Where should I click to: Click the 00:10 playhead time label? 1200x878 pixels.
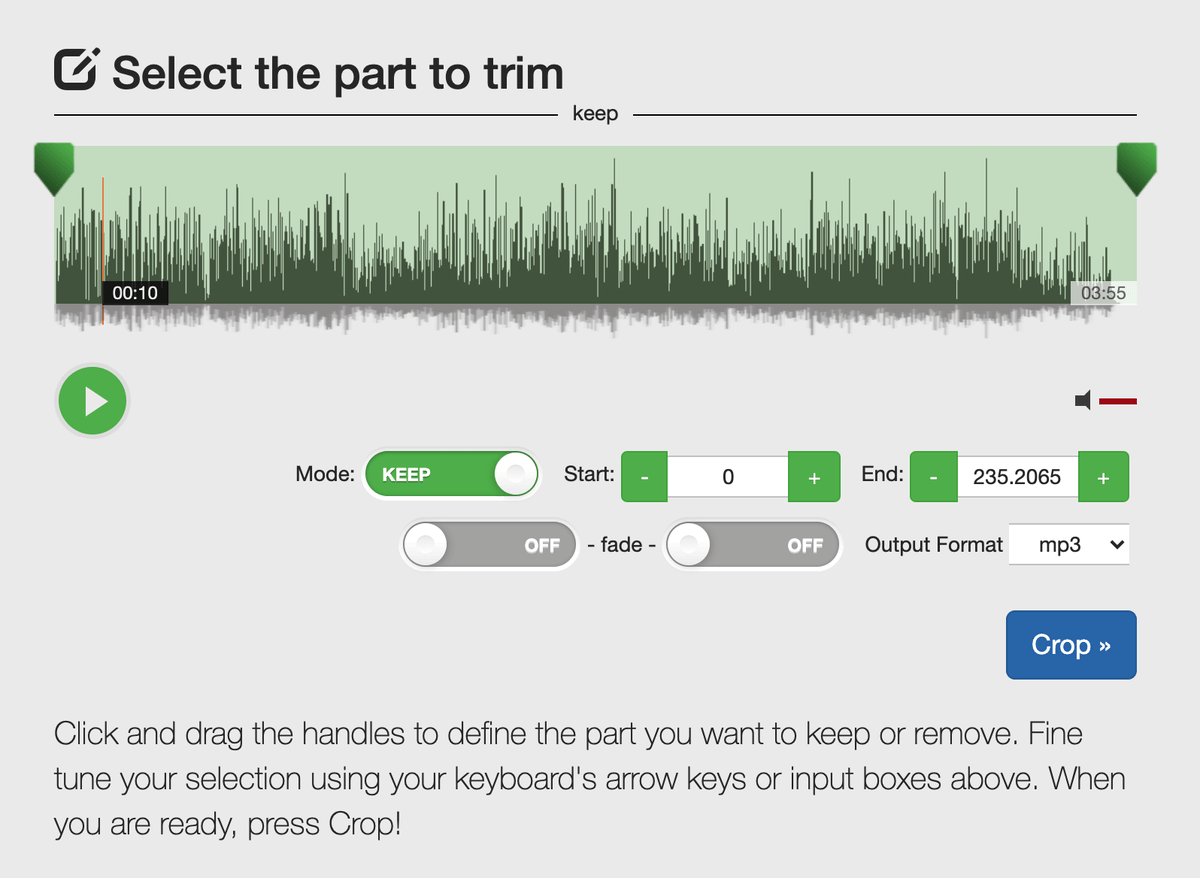click(135, 293)
